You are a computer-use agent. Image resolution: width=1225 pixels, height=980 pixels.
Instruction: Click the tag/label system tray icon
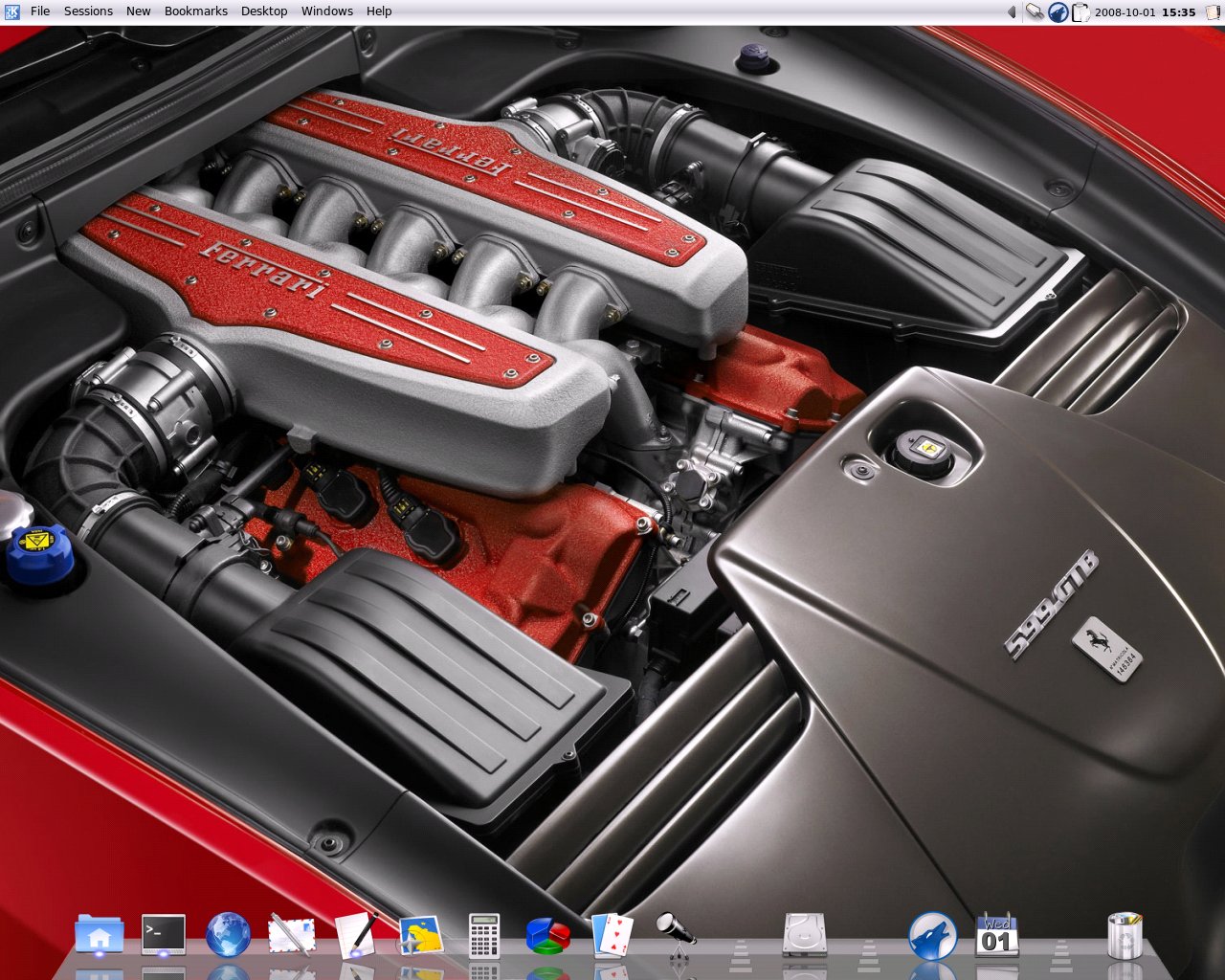(1035, 12)
